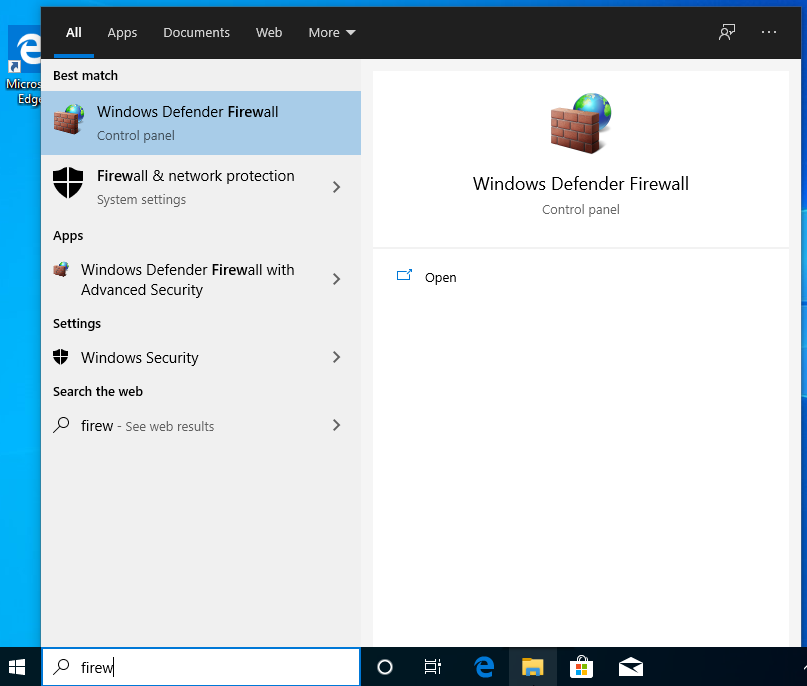
Task: Expand arrow for Firewall with Advanced Security
Action: (x=336, y=279)
